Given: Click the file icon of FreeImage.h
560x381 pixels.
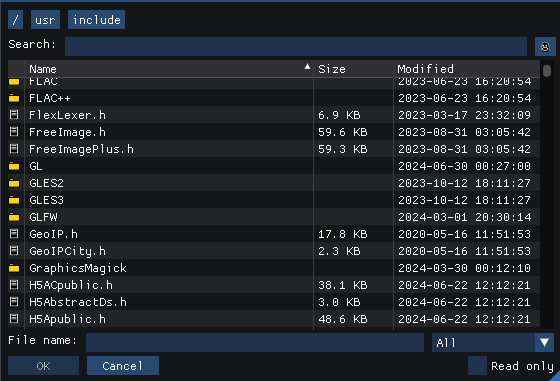Looking at the screenshot, I should pos(14,132).
